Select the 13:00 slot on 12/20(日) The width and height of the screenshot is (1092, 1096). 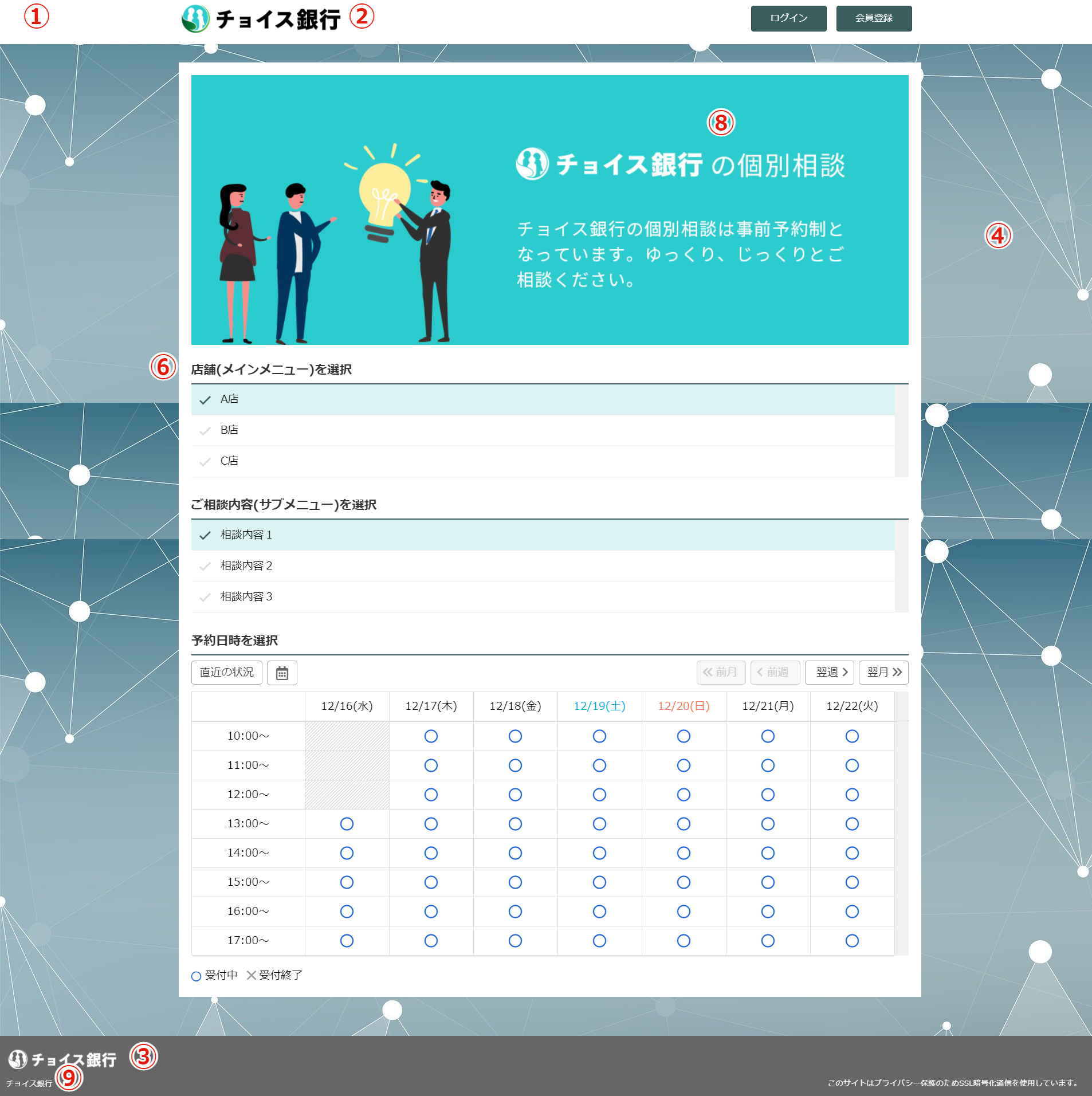click(x=684, y=824)
